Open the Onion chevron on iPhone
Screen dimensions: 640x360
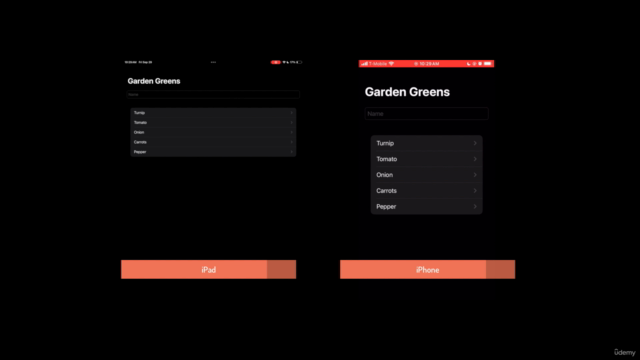tap(475, 175)
